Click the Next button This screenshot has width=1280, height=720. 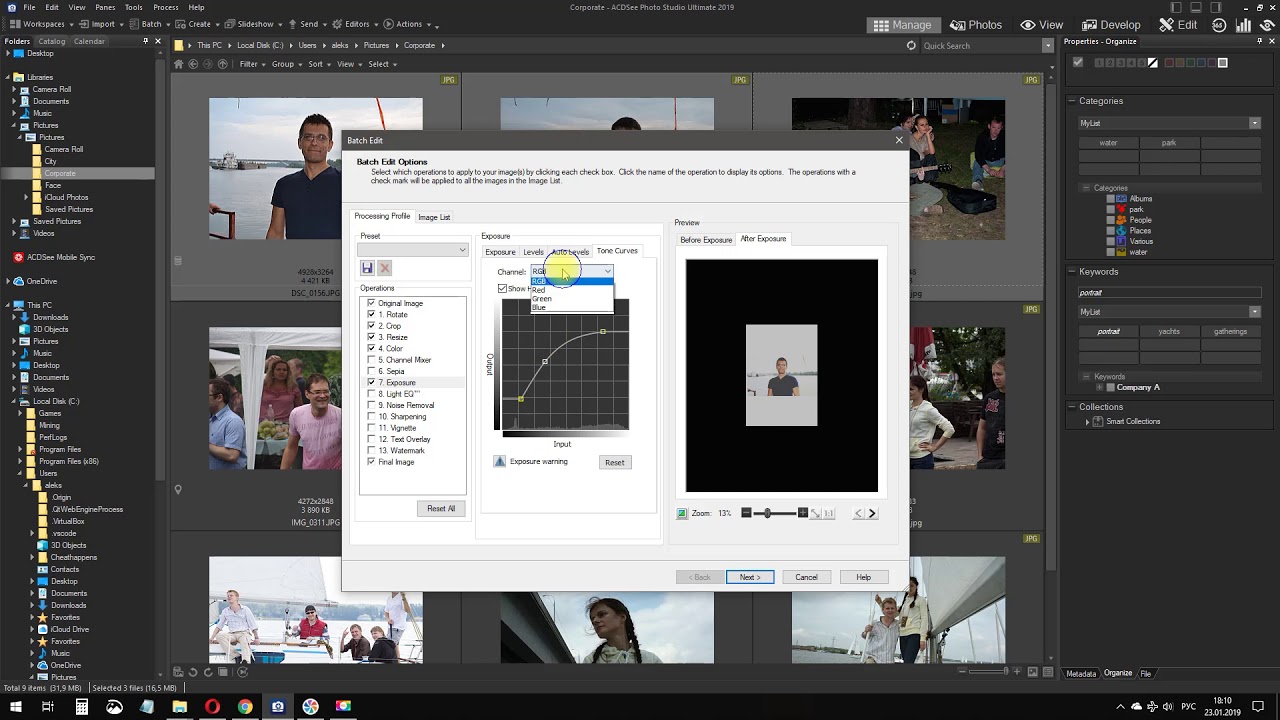click(x=750, y=577)
